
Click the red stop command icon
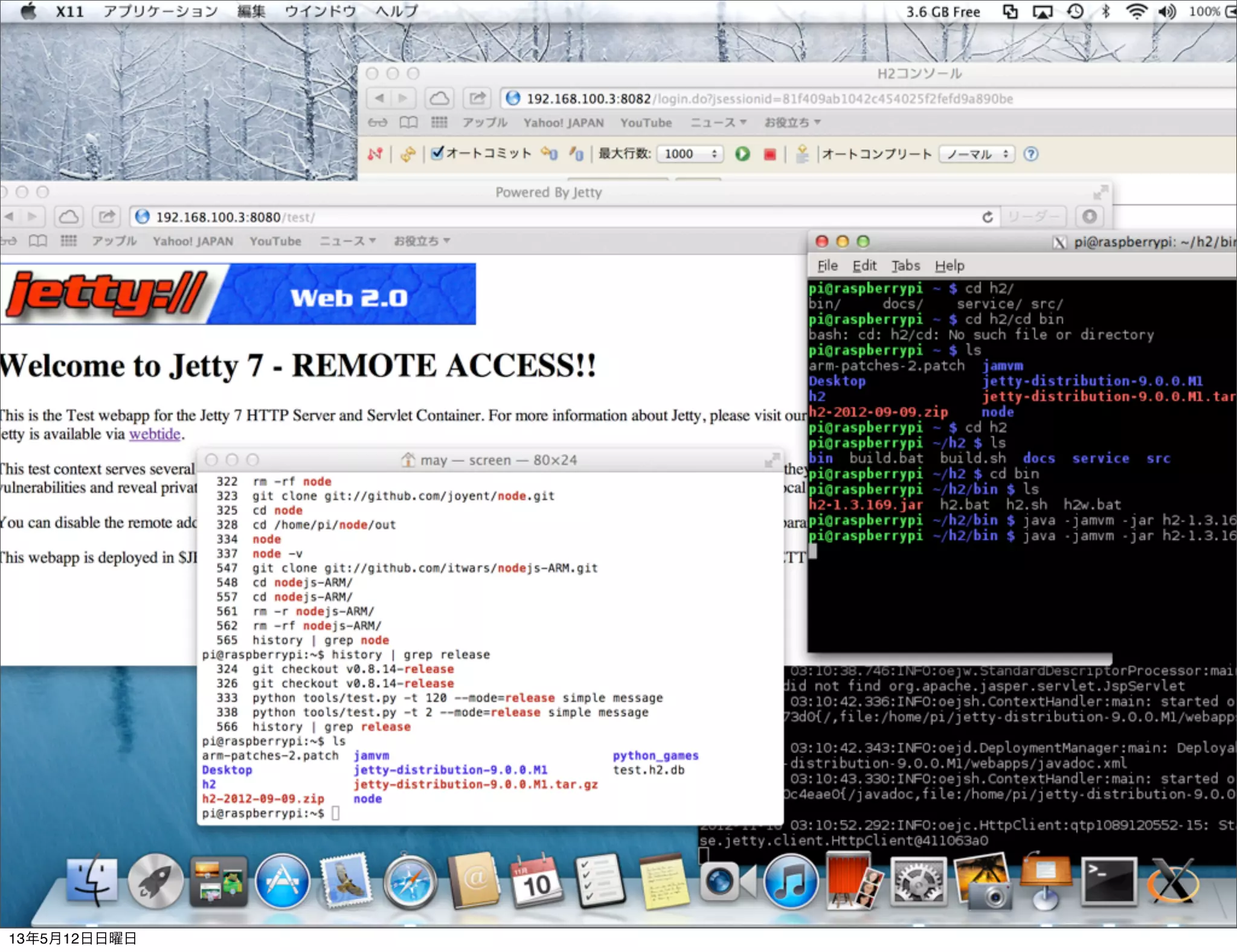pos(770,154)
